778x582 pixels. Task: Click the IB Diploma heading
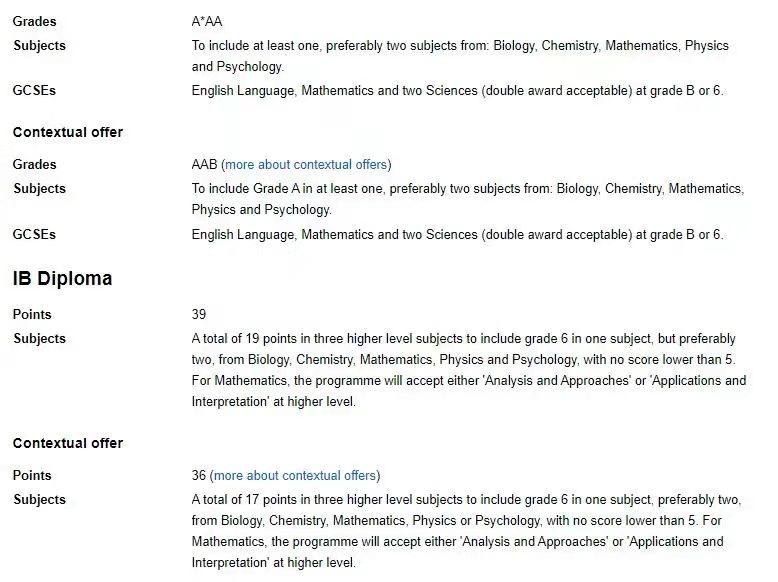(x=63, y=278)
